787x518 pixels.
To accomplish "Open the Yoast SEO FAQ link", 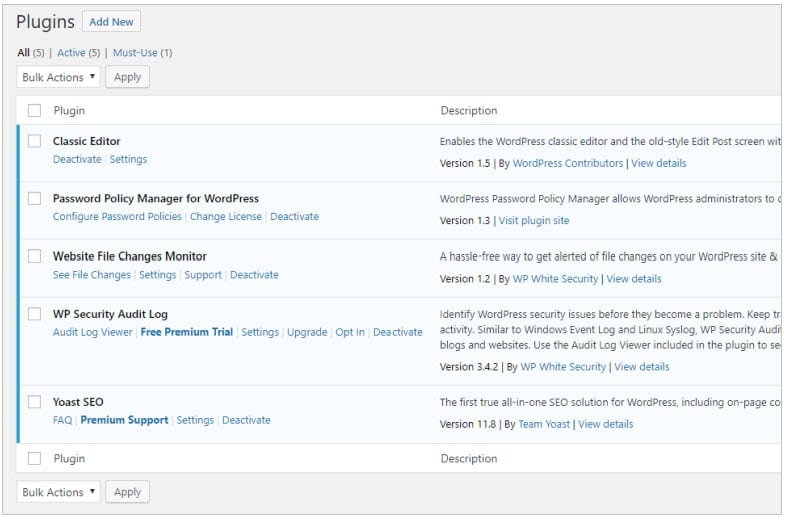I will click(63, 420).
